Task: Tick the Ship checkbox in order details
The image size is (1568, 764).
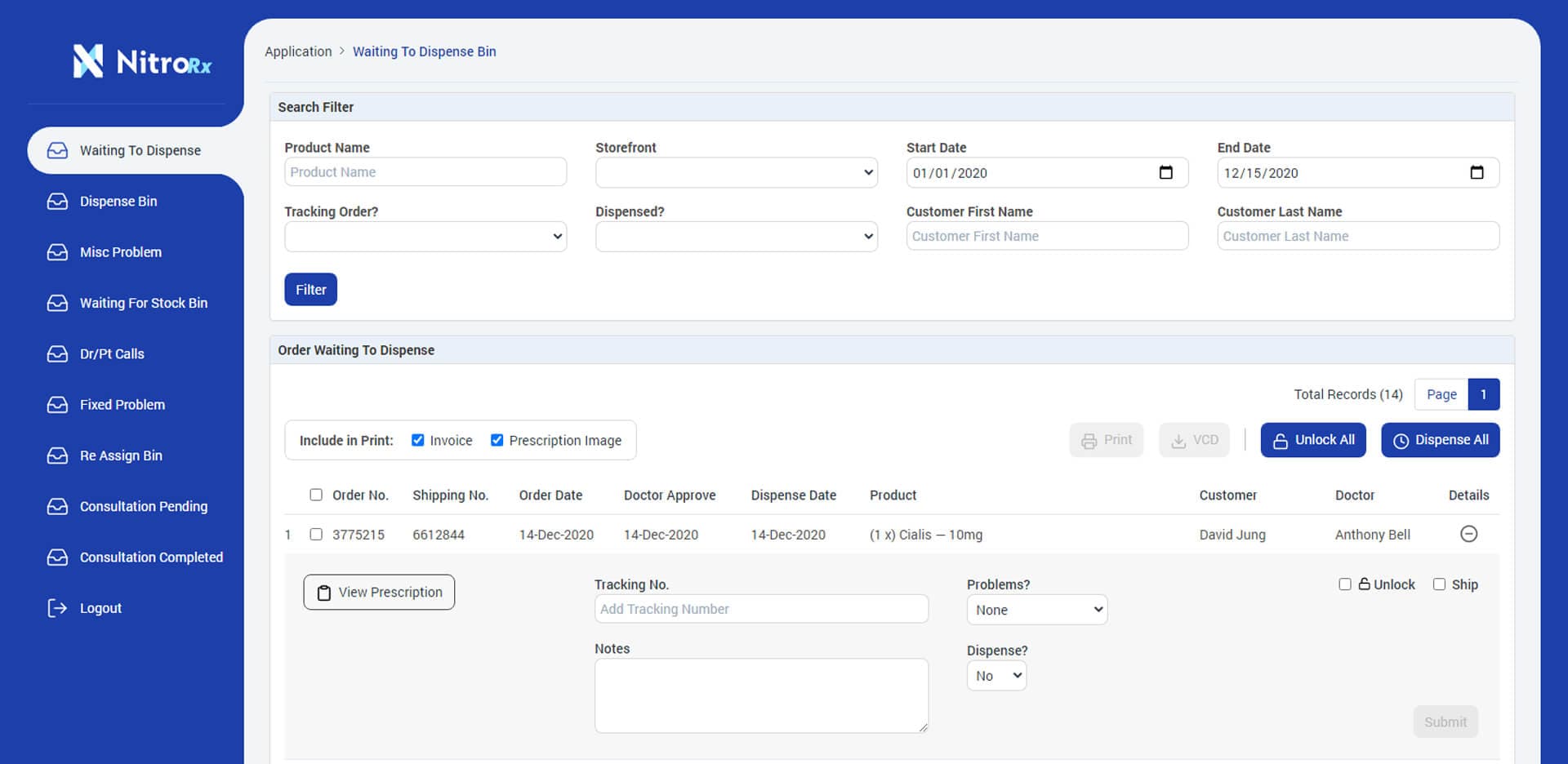Action: pyautogui.click(x=1440, y=584)
